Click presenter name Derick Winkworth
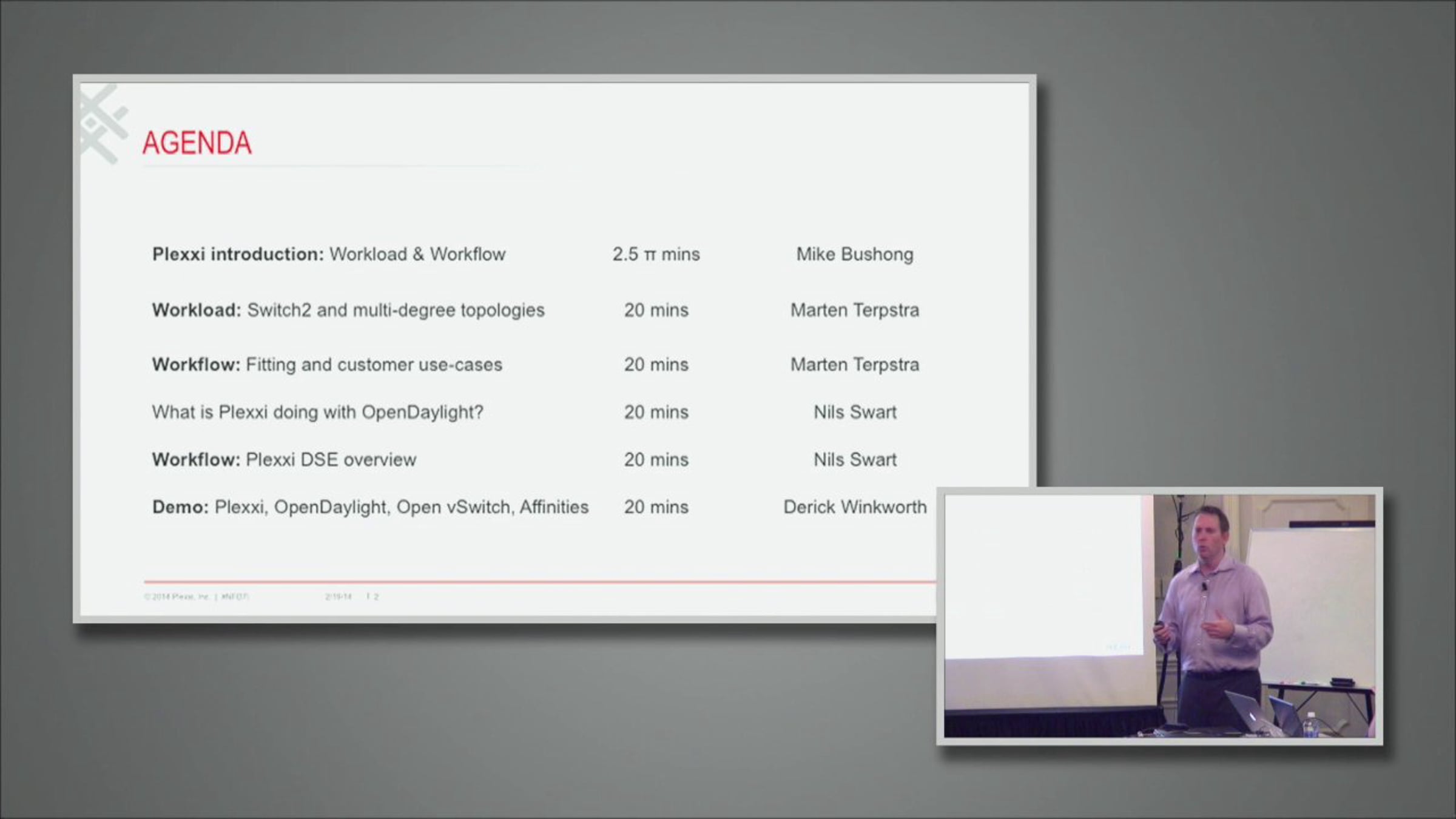This screenshot has height=819, width=1456. pos(855,507)
